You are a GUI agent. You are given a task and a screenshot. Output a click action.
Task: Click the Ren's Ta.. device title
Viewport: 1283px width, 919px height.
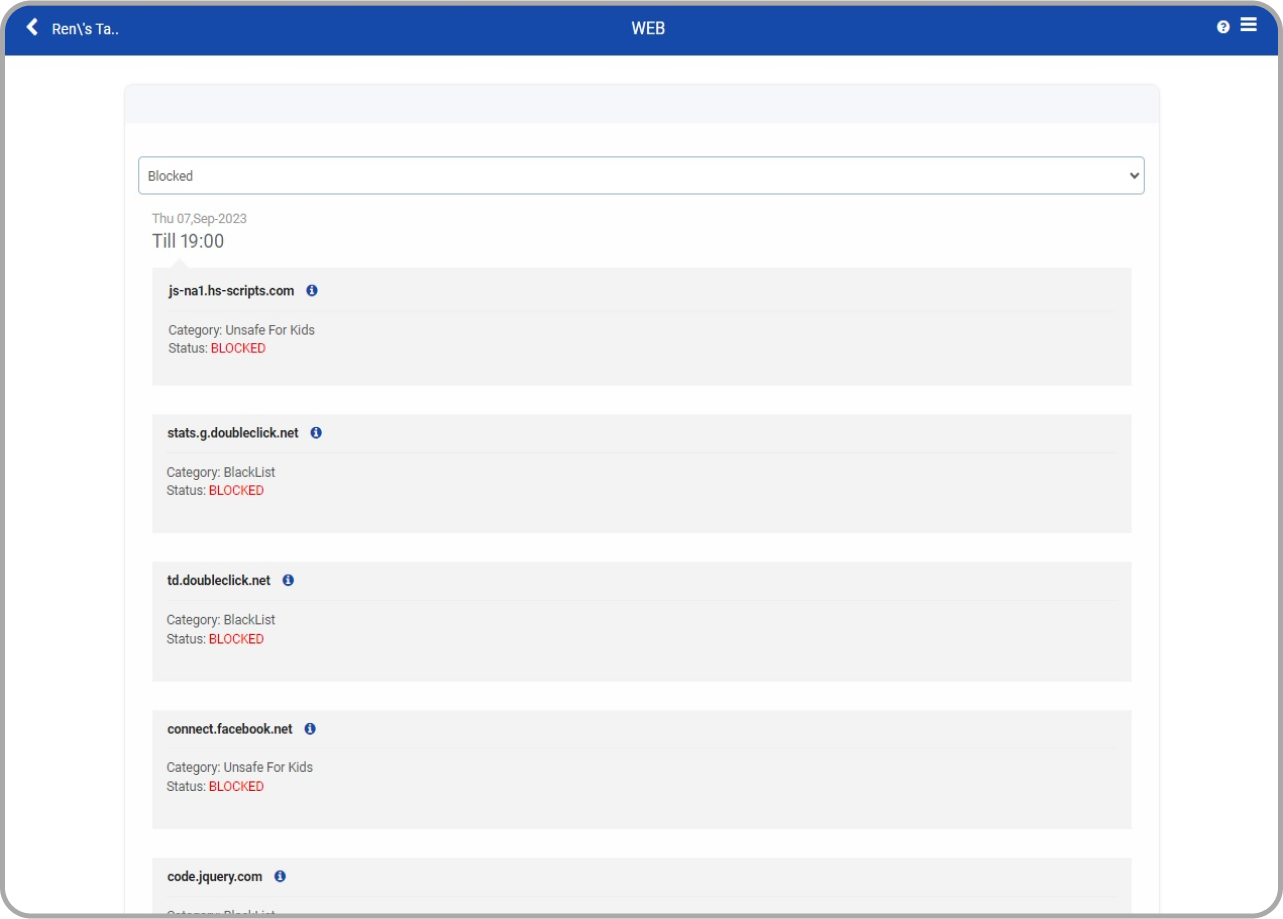[x=85, y=28]
